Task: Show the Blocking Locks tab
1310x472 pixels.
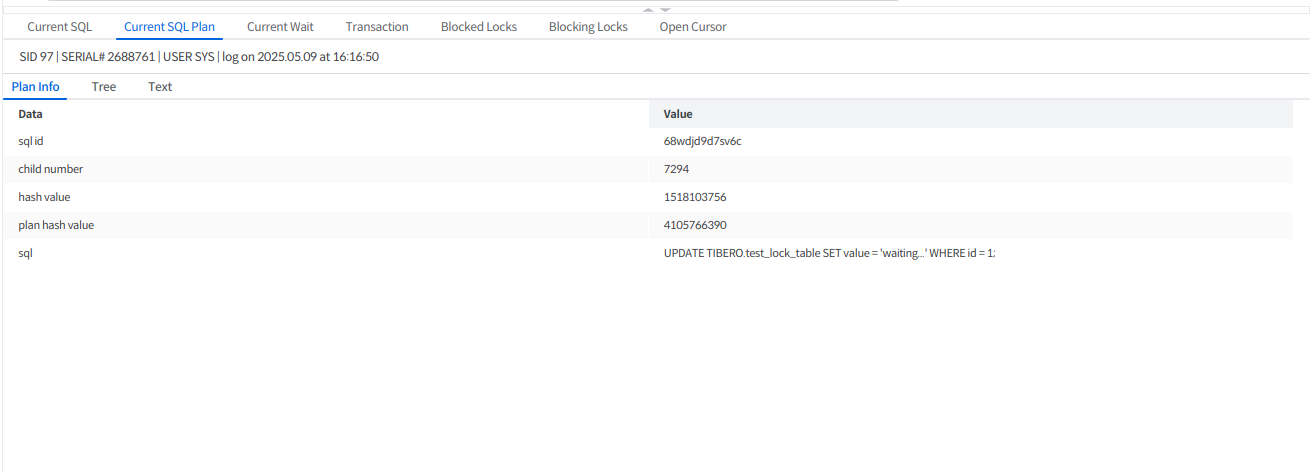Action: tap(588, 27)
